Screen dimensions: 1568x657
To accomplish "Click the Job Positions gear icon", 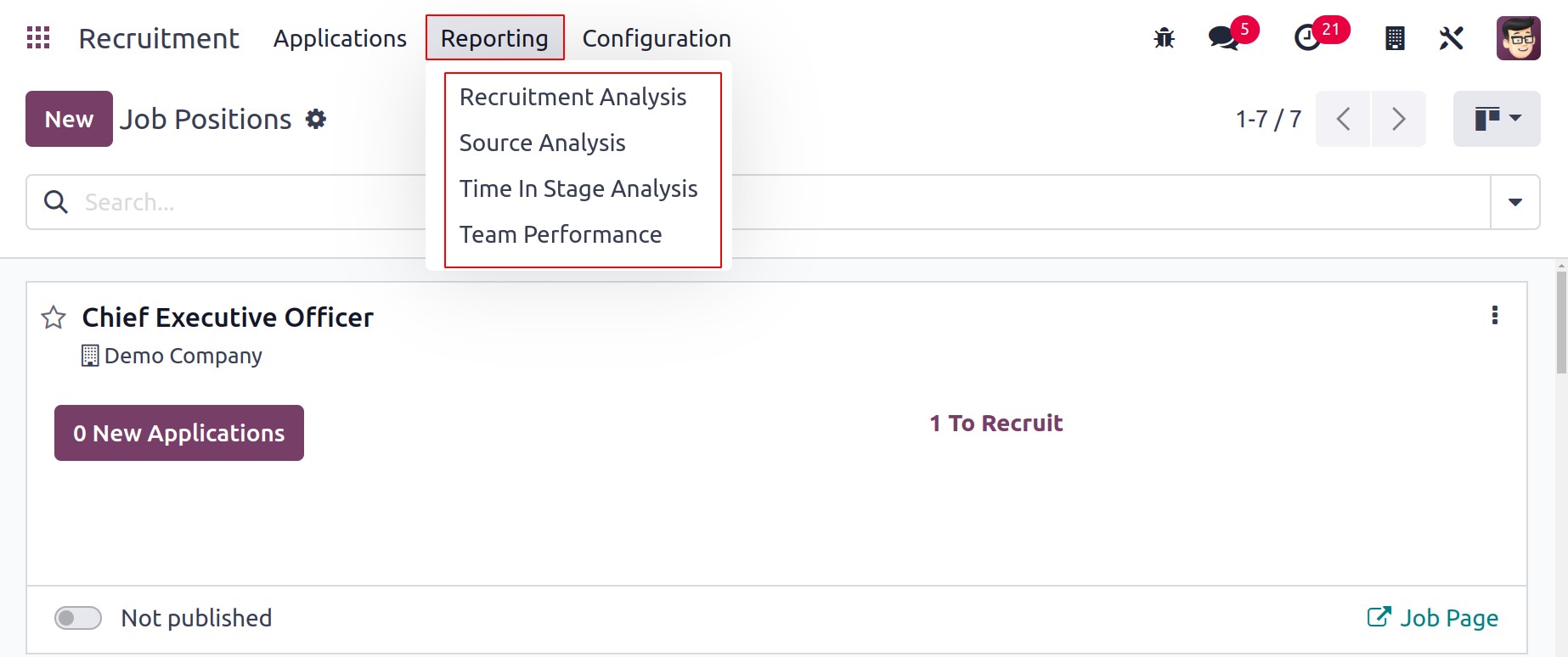I will coord(316,119).
